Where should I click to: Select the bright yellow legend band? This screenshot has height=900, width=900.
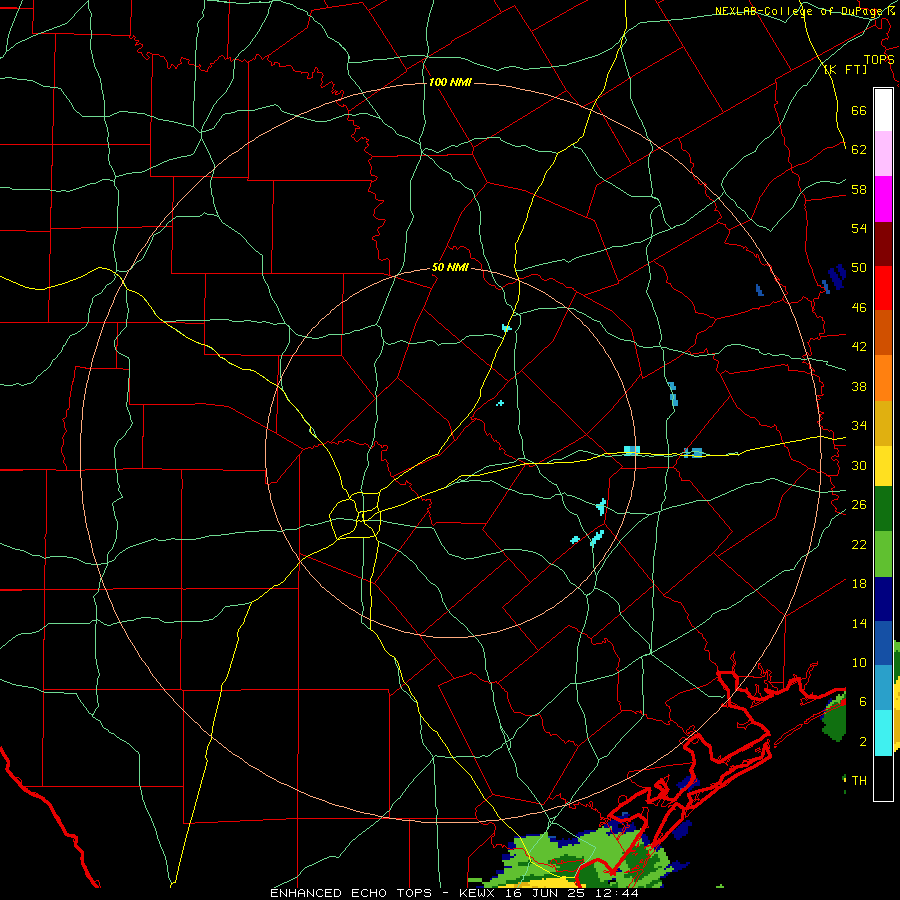click(x=883, y=466)
